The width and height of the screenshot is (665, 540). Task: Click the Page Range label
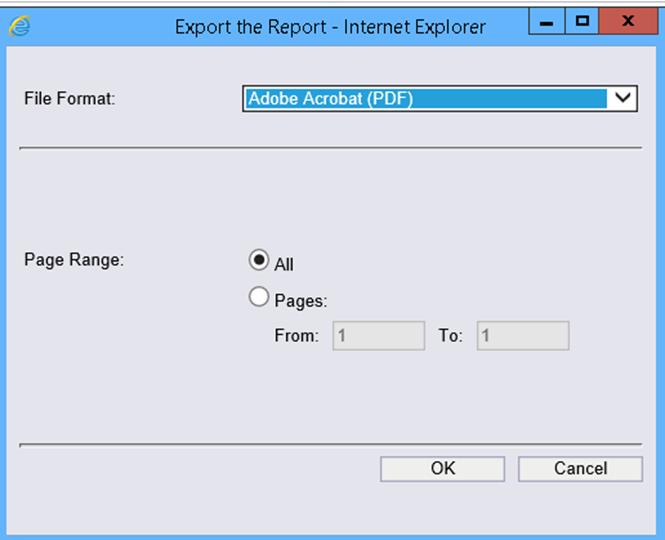click(74, 259)
